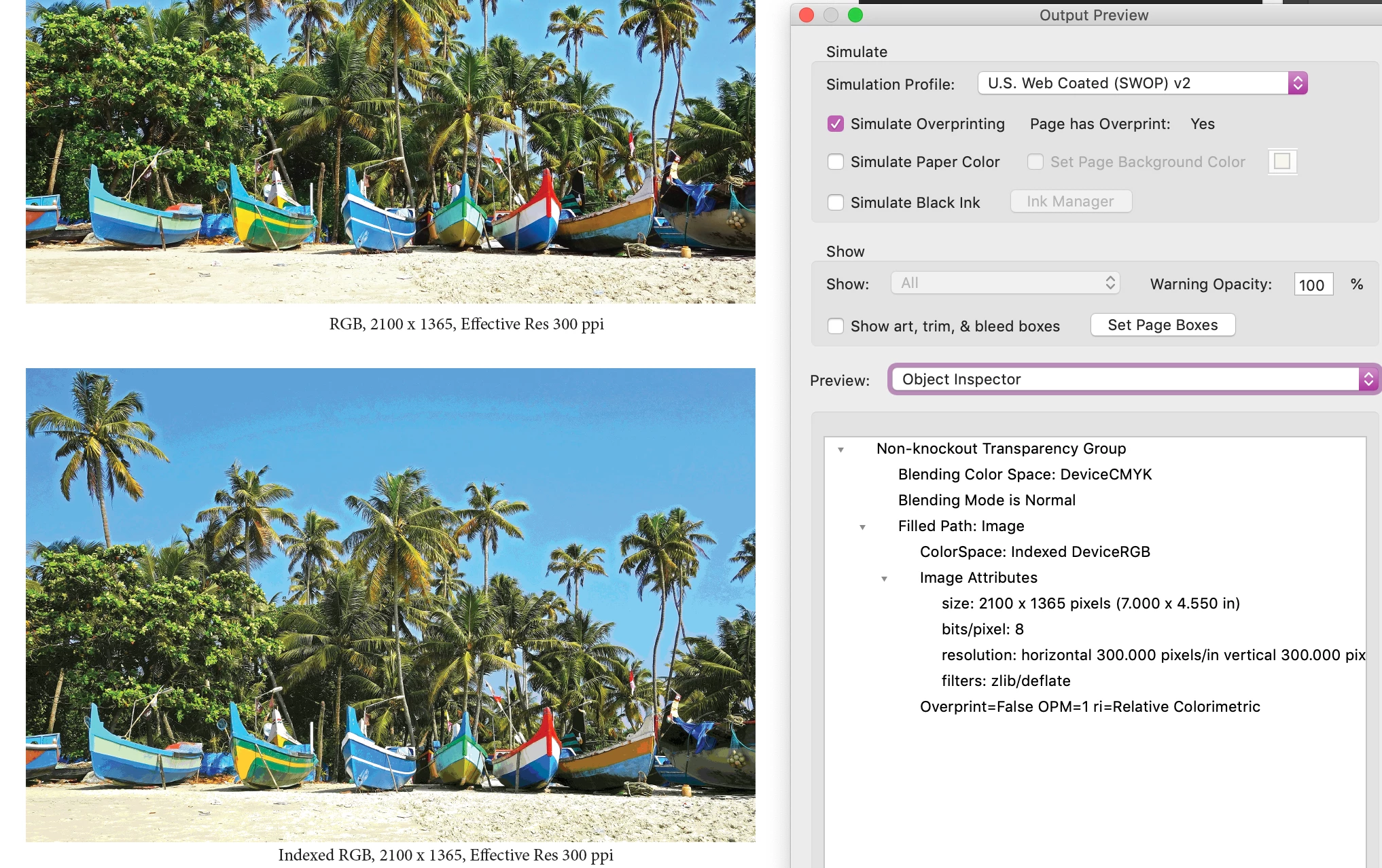Viewport: 1382px width, 868px height.
Task: Click the Ink Manager button
Action: point(1070,201)
